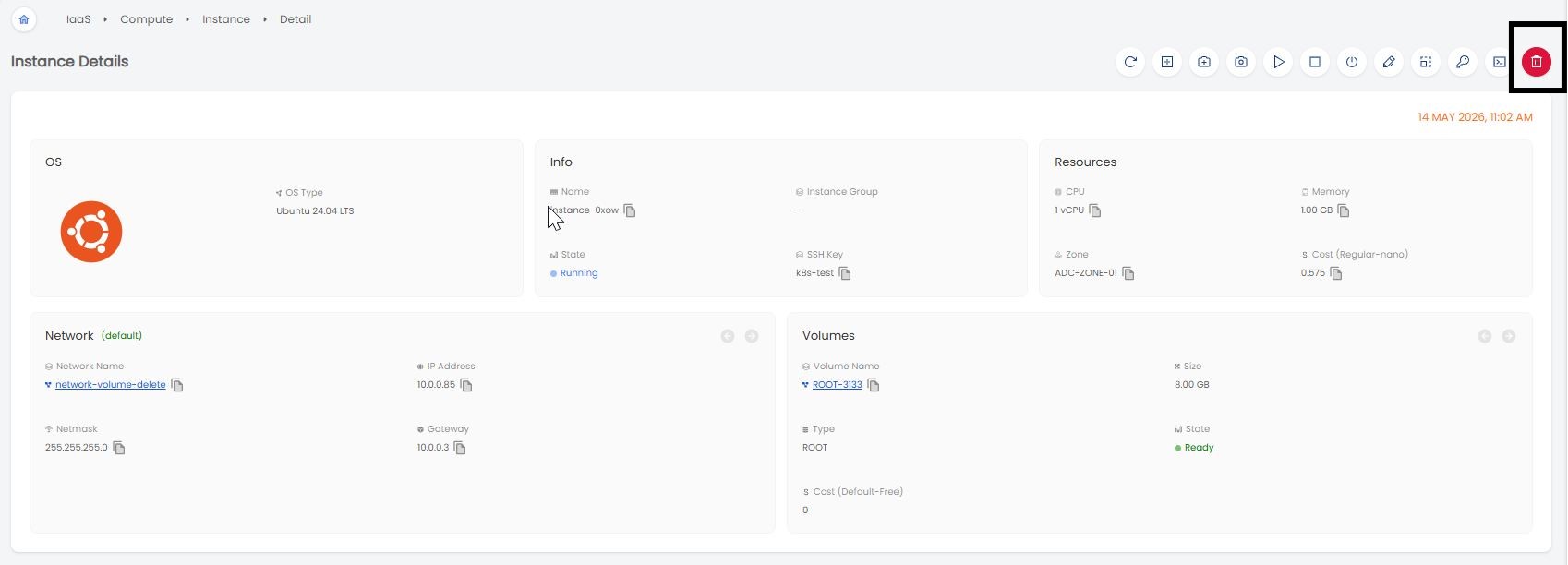The image size is (1568, 565).
Task: Click the key icon in the toolbar
Action: [x=1463, y=62]
